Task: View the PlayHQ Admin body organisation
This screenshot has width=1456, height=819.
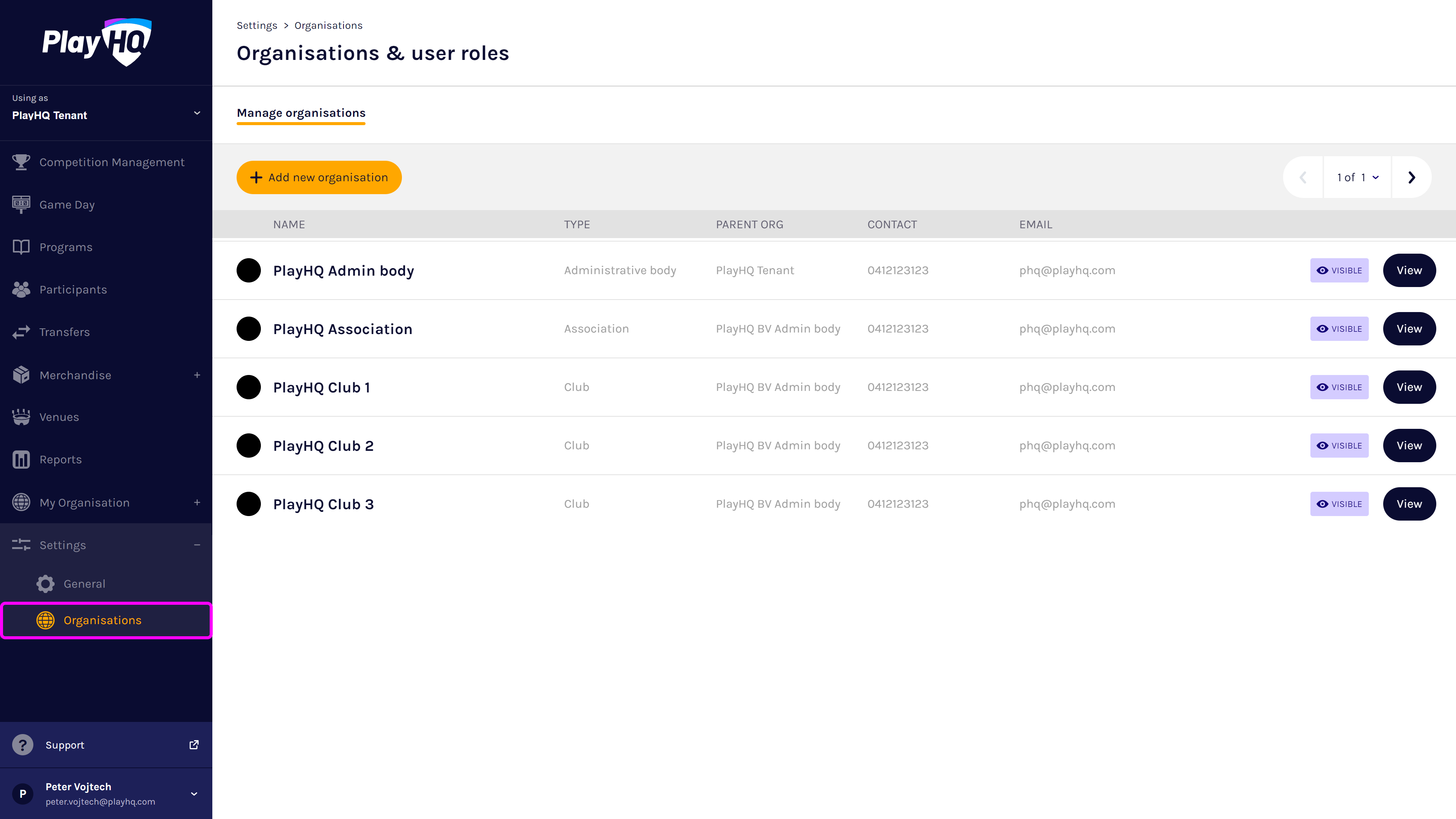Action: (x=1409, y=270)
